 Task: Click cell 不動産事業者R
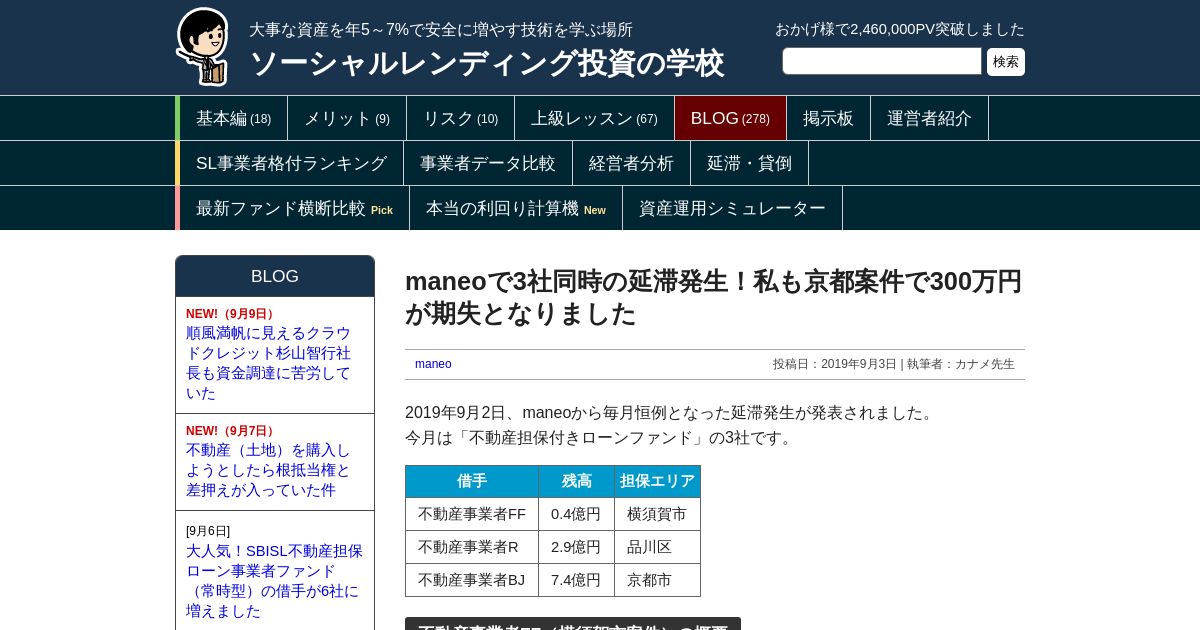pos(472,547)
